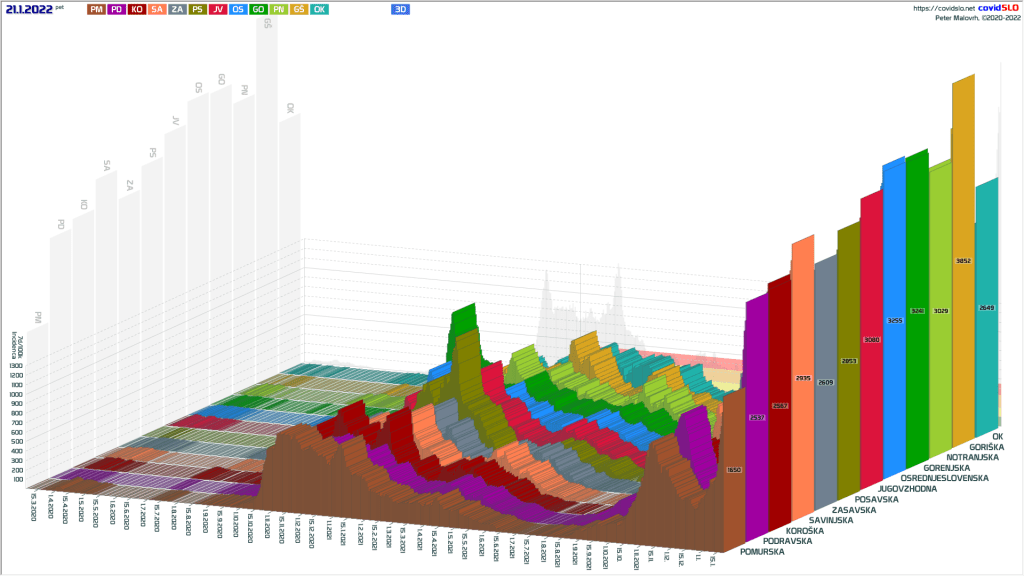Screen dimensions: 1024x576
Task: Hide the olive PS series tag
Action: pyautogui.click(x=198, y=9)
